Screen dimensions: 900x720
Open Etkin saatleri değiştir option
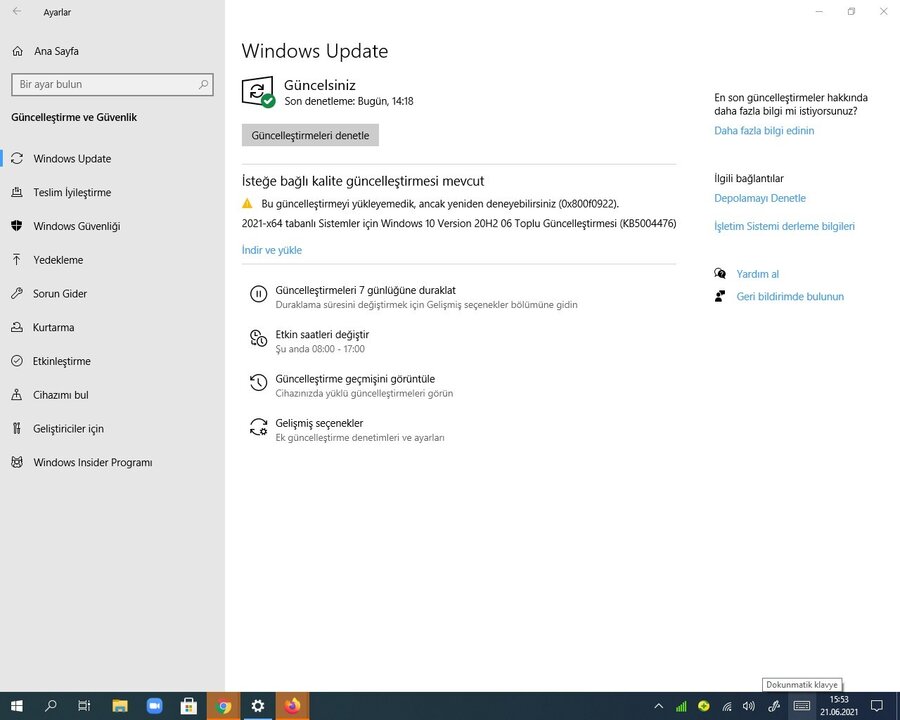click(x=322, y=335)
